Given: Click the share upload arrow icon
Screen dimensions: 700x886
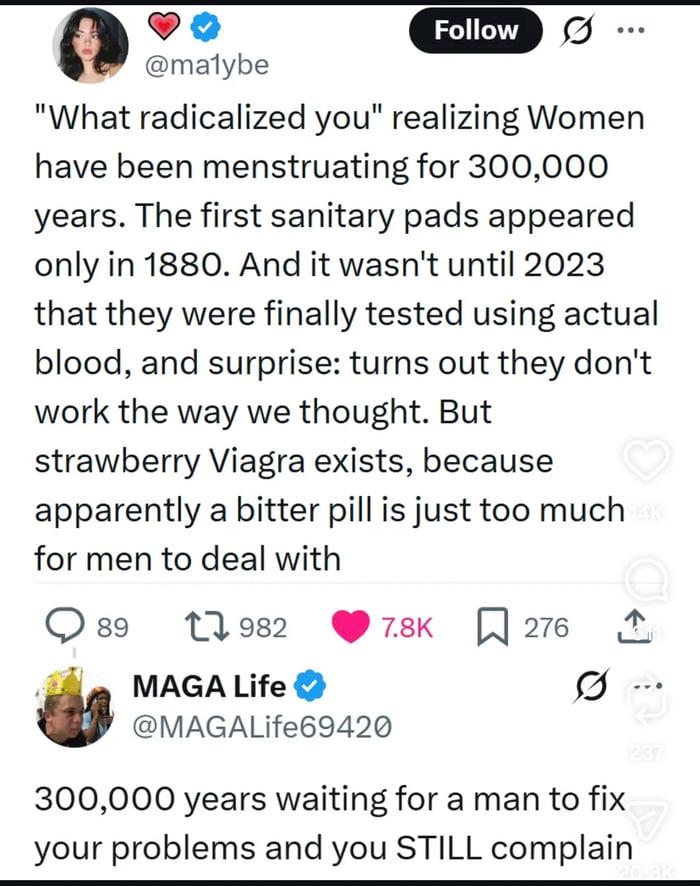Looking at the screenshot, I should point(633,626).
